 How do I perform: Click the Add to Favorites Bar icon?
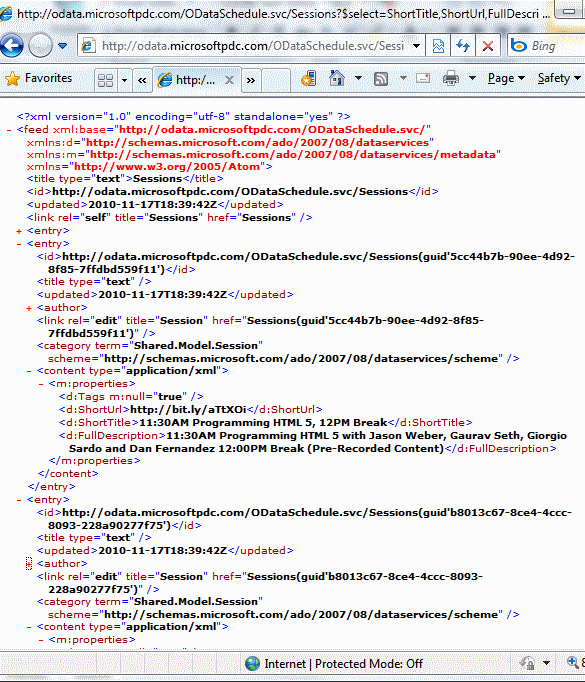click(308, 79)
